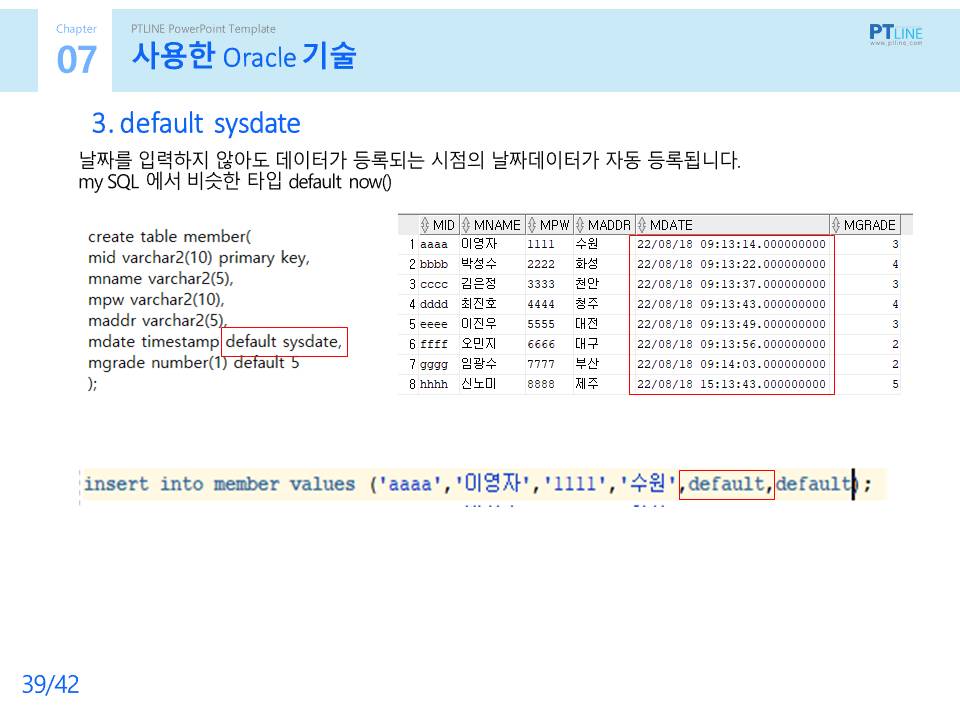Select the name cell '오민지'
This screenshot has height=720, width=960.
click(479, 344)
